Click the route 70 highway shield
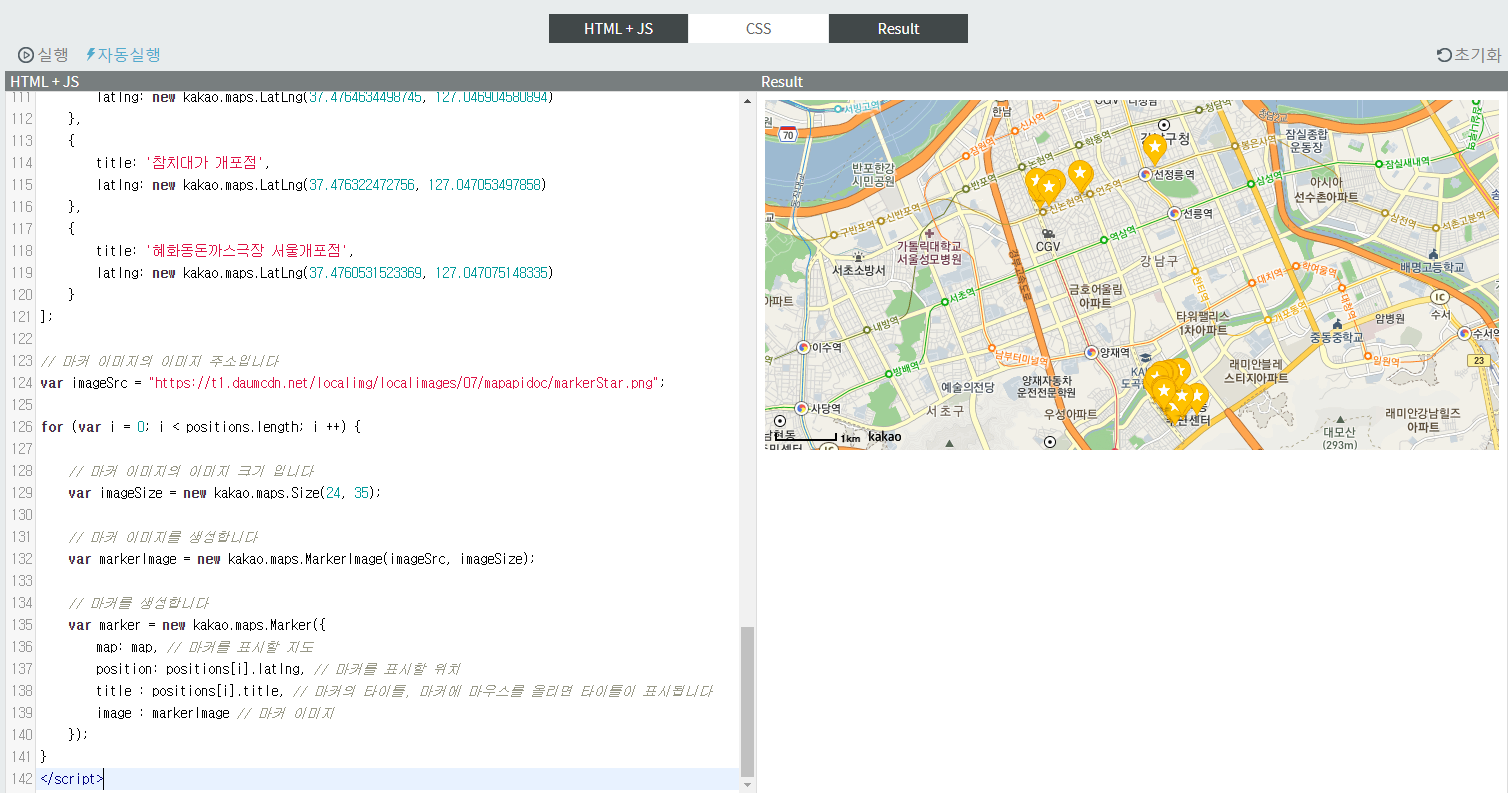The height and width of the screenshot is (793, 1508). click(x=788, y=134)
